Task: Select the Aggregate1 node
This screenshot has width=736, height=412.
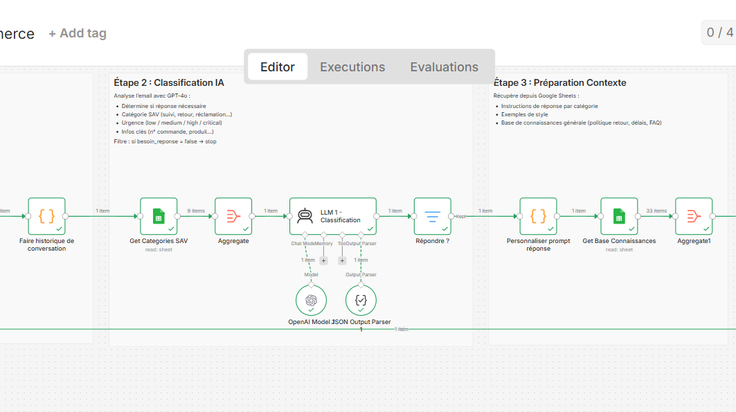Action: pos(694,216)
